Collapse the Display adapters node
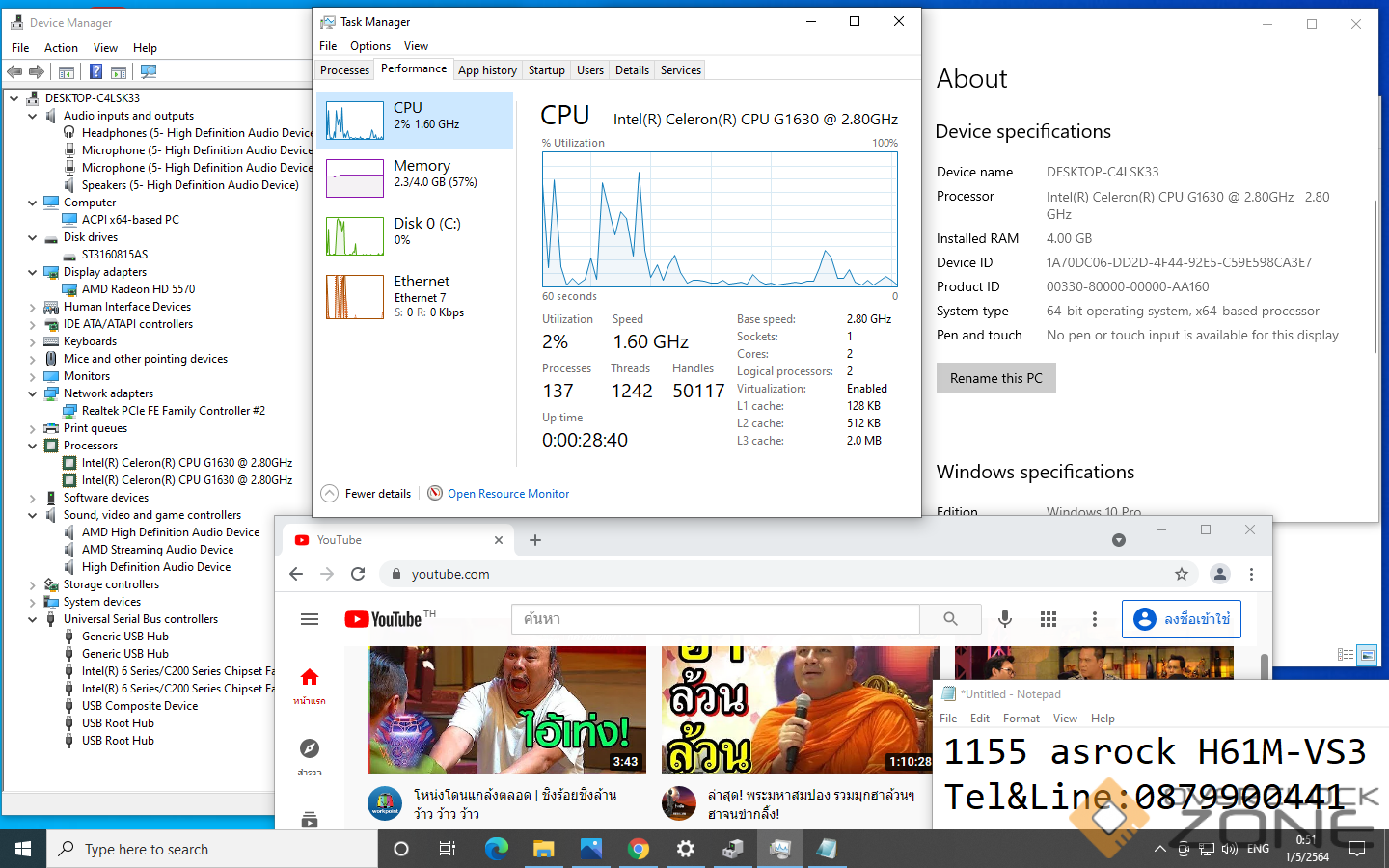1389x868 pixels. tap(32, 273)
